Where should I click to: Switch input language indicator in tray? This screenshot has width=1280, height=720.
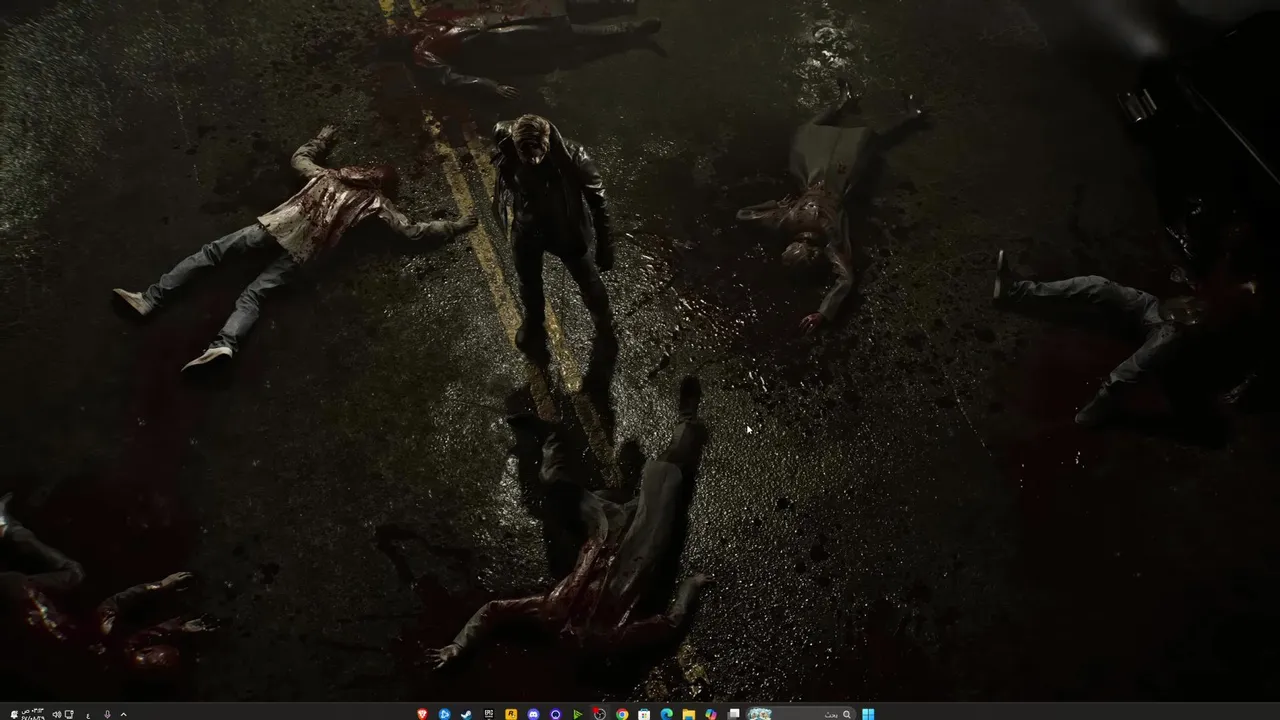[88, 715]
